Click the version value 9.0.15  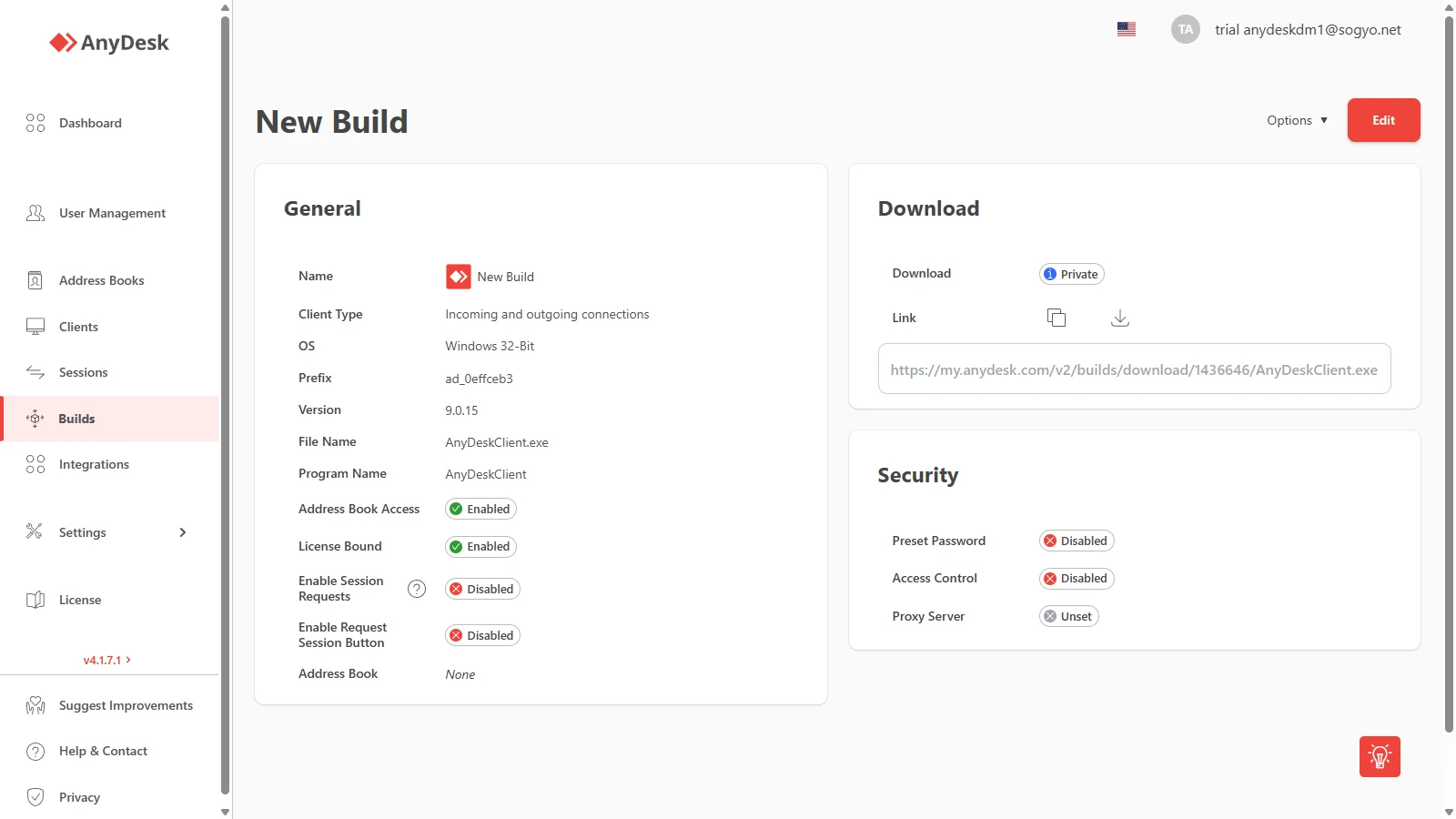[461, 410]
